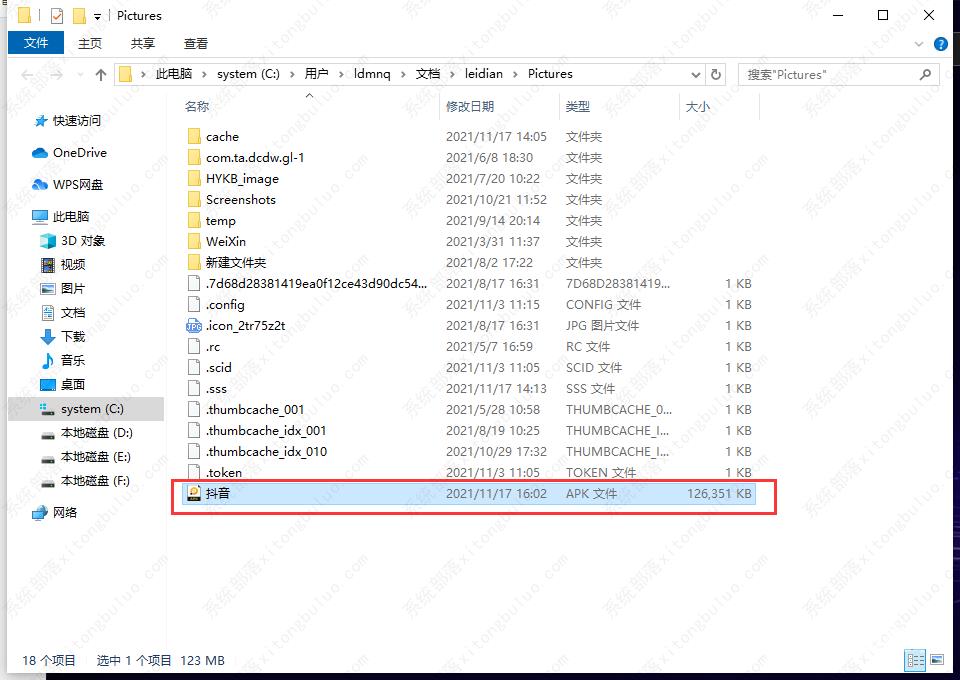Select the 新建文件夹 folder icon

194,263
